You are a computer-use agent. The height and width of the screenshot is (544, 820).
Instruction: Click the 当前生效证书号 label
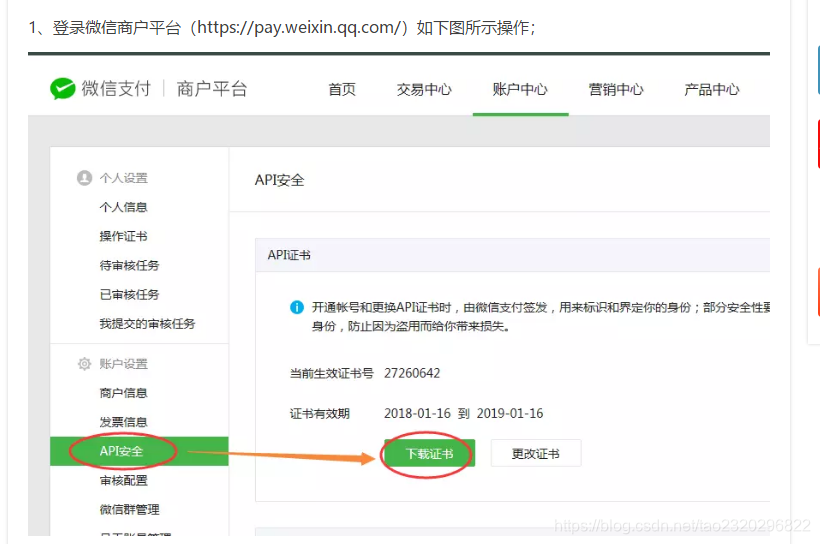pyautogui.click(x=332, y=373)
